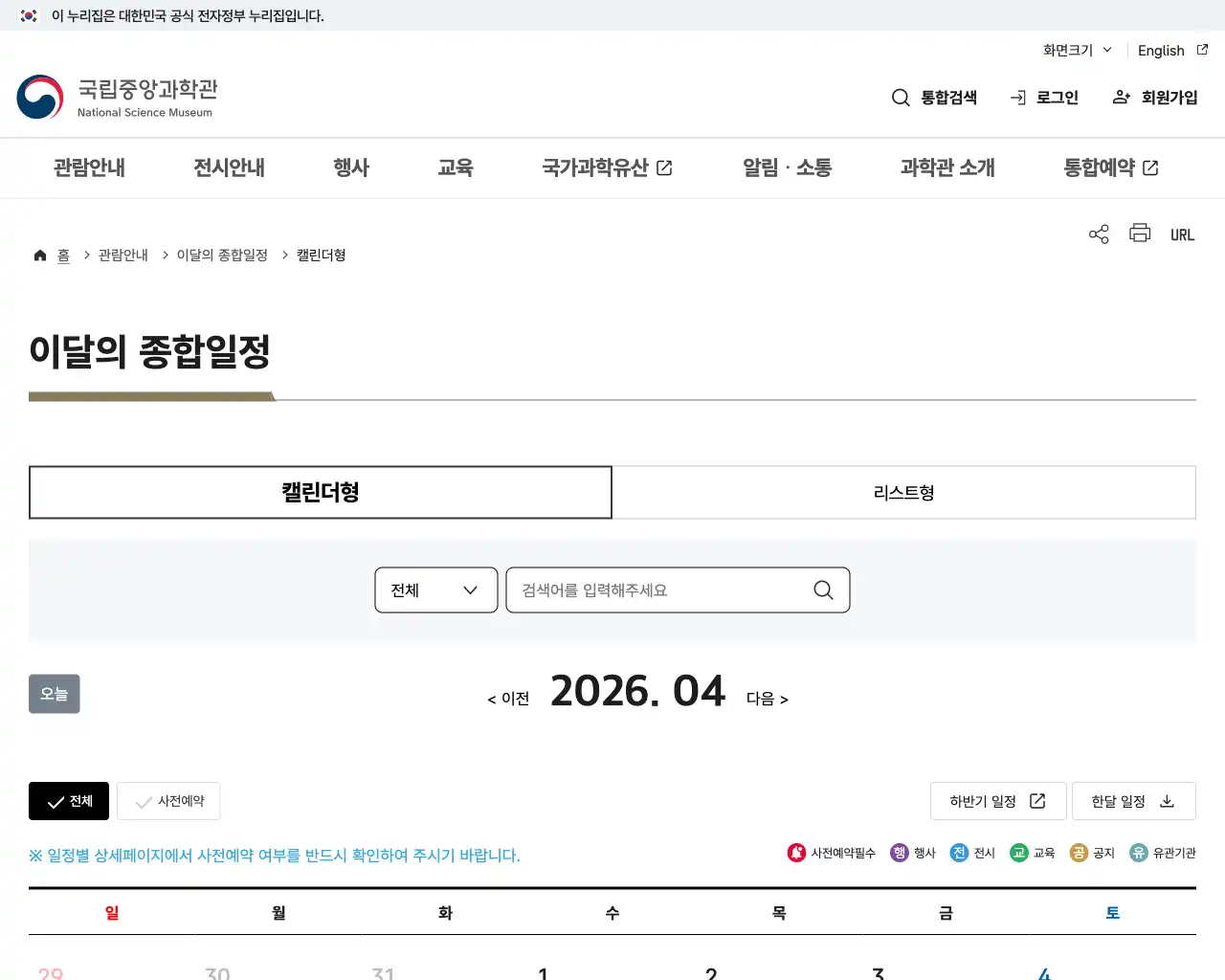Expand the 화면크기 dropdown
The image size is (1225, 980).
[1075, 50]
